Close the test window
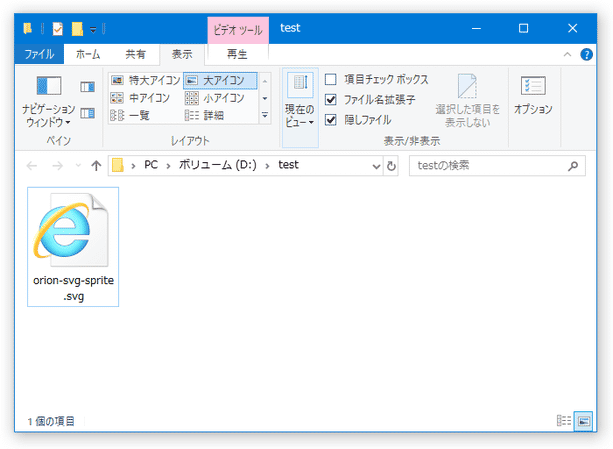 [572, 29]
